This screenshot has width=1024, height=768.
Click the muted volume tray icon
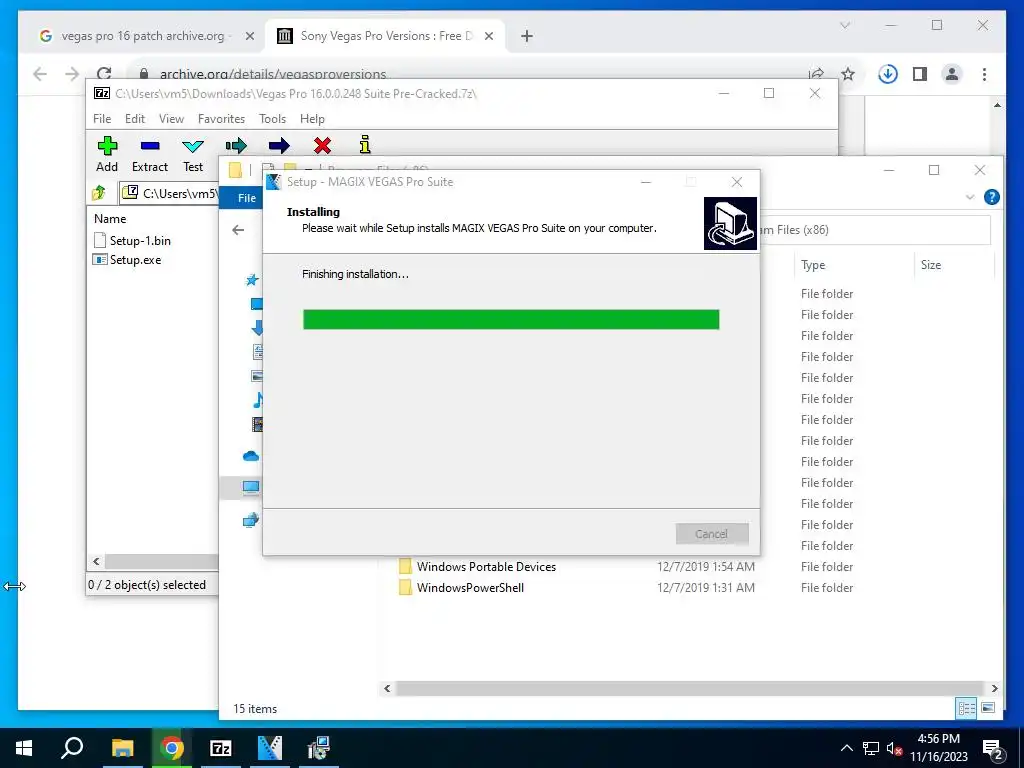(x=894, y=748)
